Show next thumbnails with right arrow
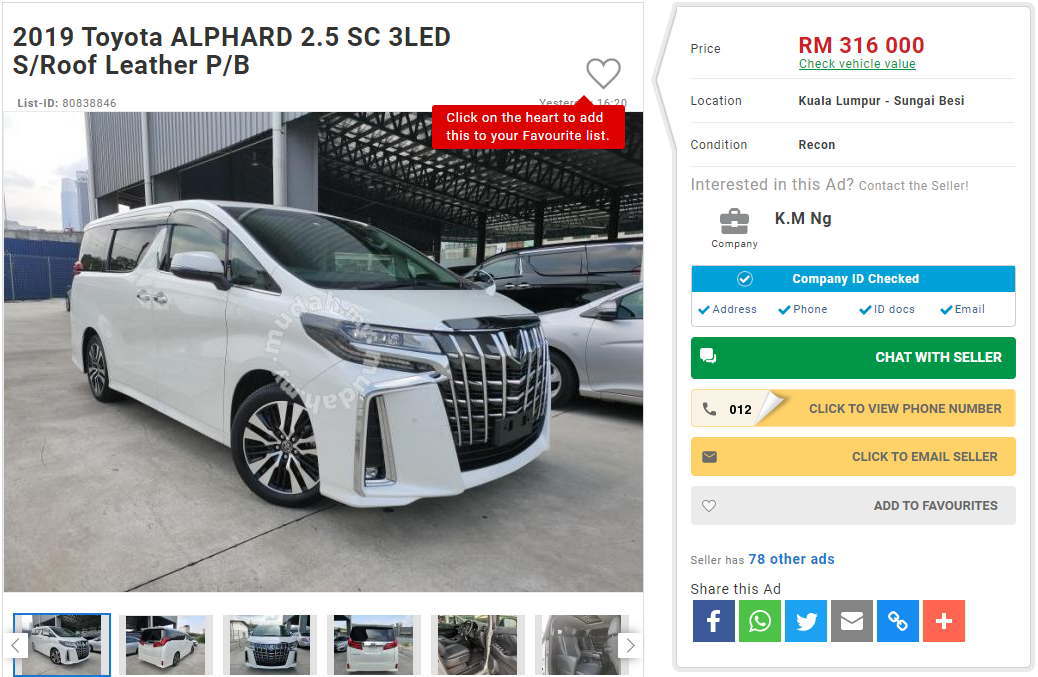 [x=630, y=645]
